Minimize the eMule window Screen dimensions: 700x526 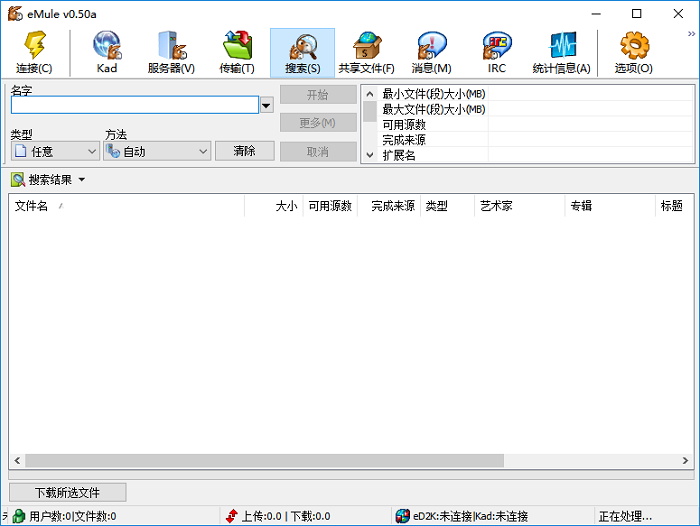point(596,14)
